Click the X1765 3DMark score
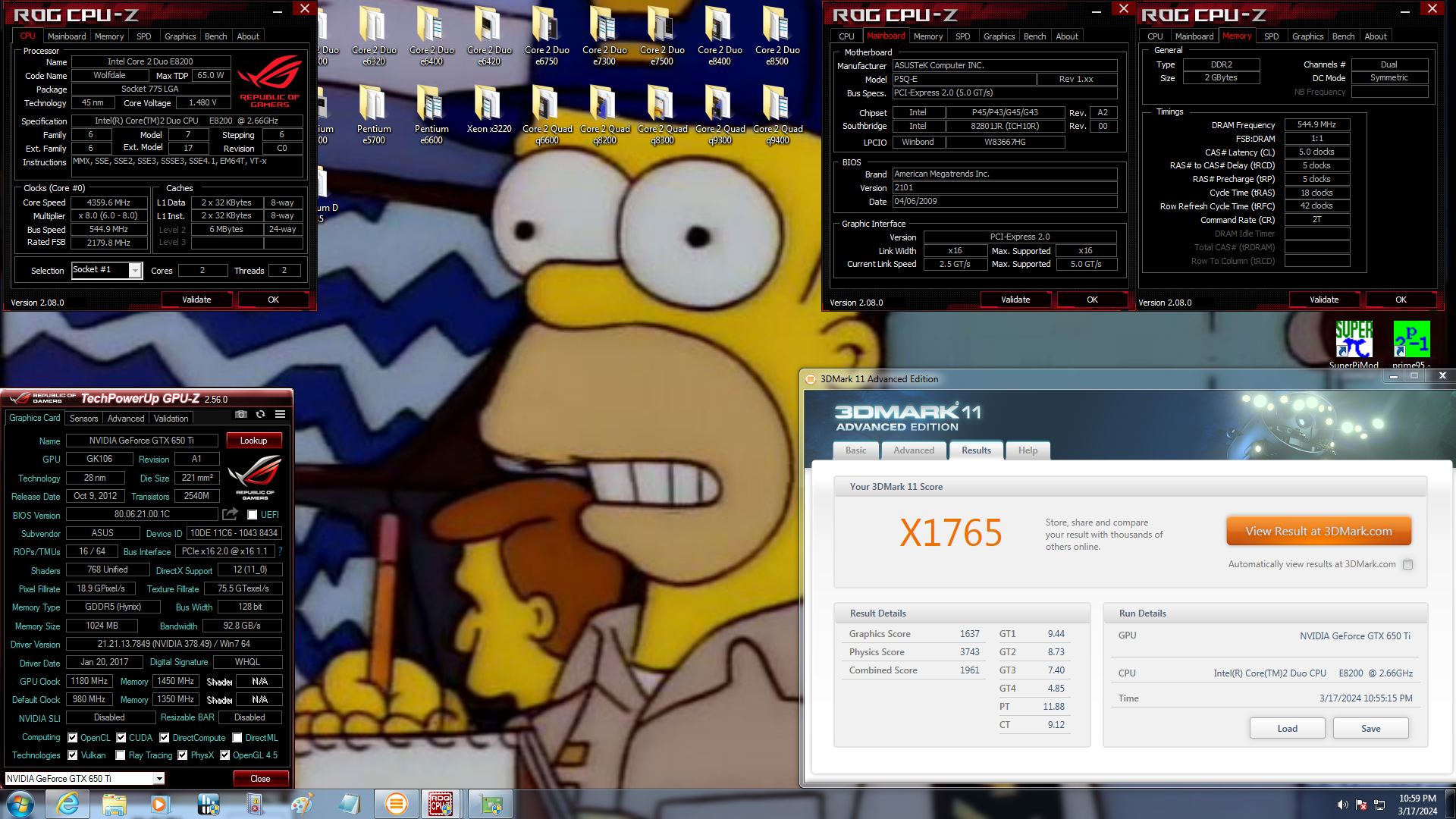The width and height of the screenshot is (1456, 819). coord(951,532)
